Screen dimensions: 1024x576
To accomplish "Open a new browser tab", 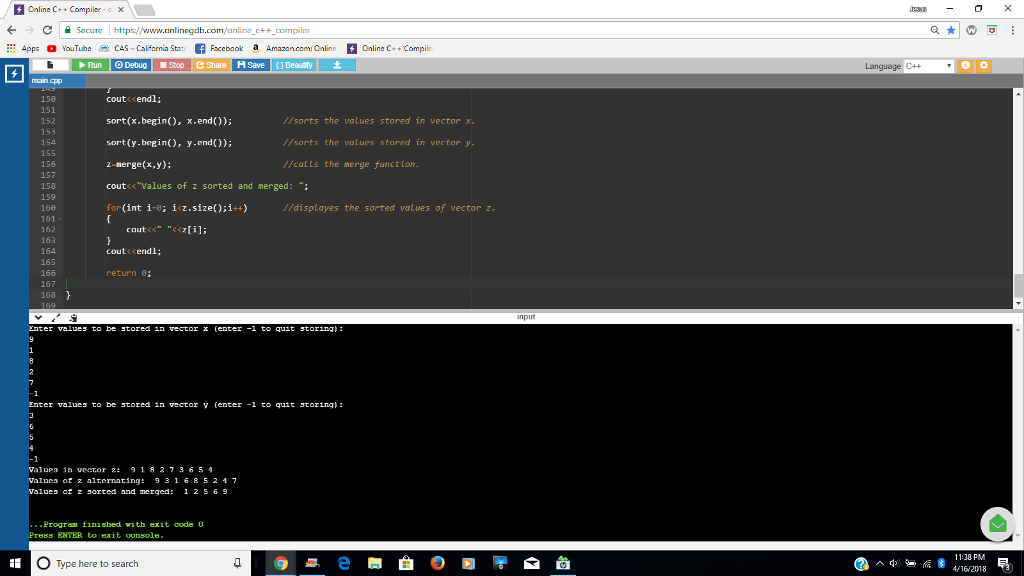I will pyautogui.click(x=144, y=10).
